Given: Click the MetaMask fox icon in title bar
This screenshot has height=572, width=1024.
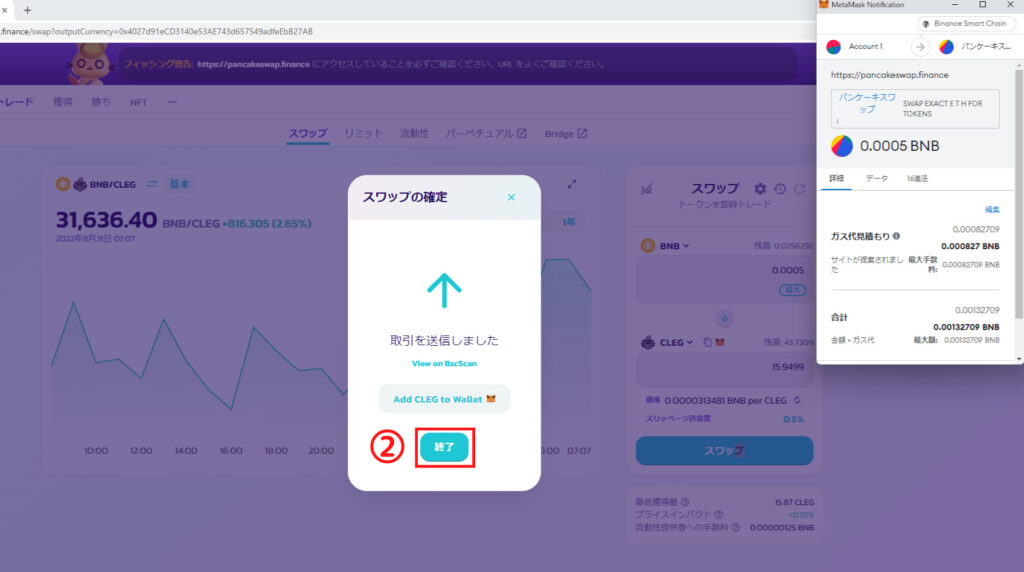Looking at the screenshot, I should pyautogui.click(x=824, y=5).
